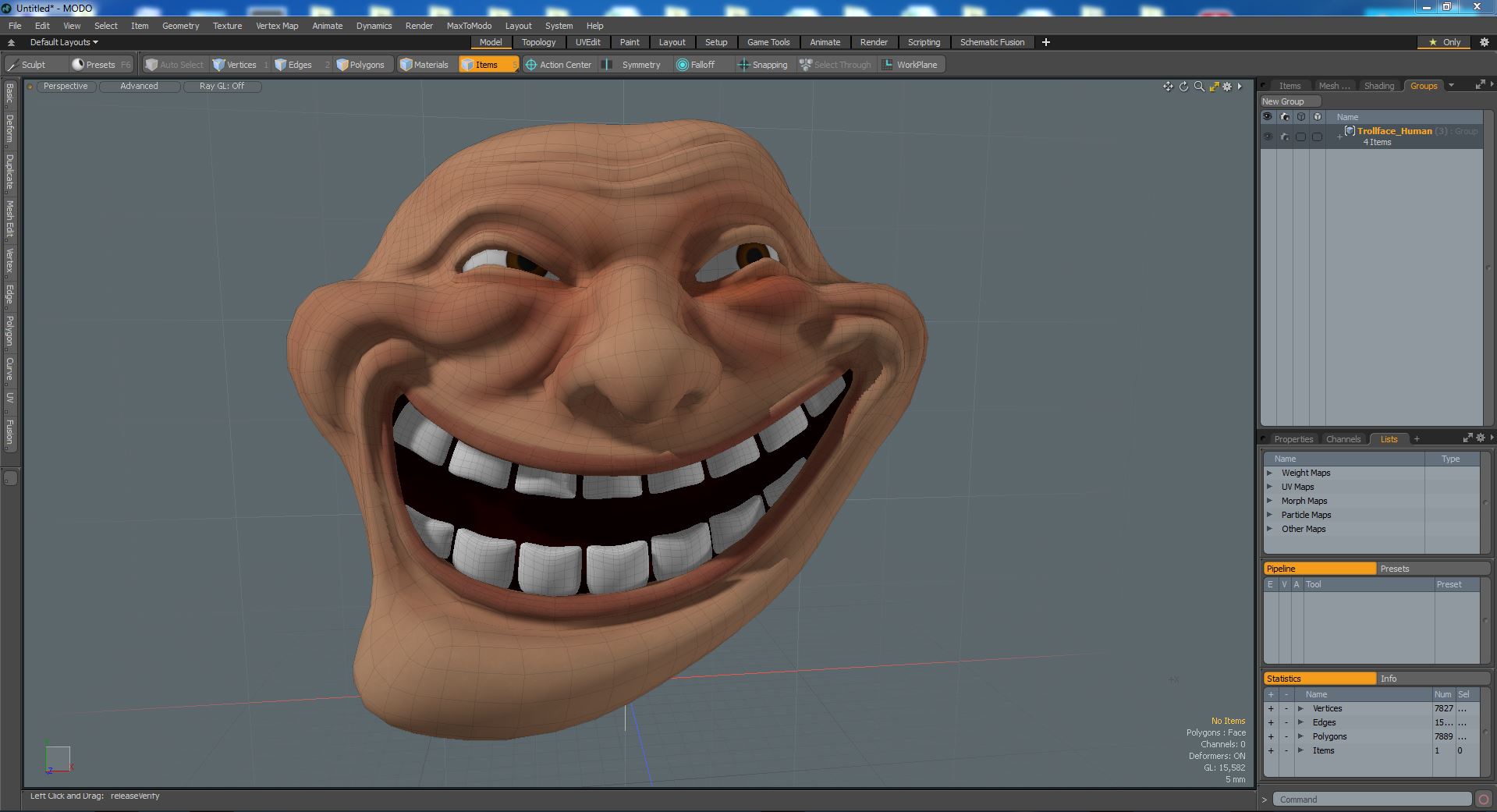The image size is (1497, 812).
Task: Click the viewport zoom magnifier icon
Action: click(x=1199, y=87)
